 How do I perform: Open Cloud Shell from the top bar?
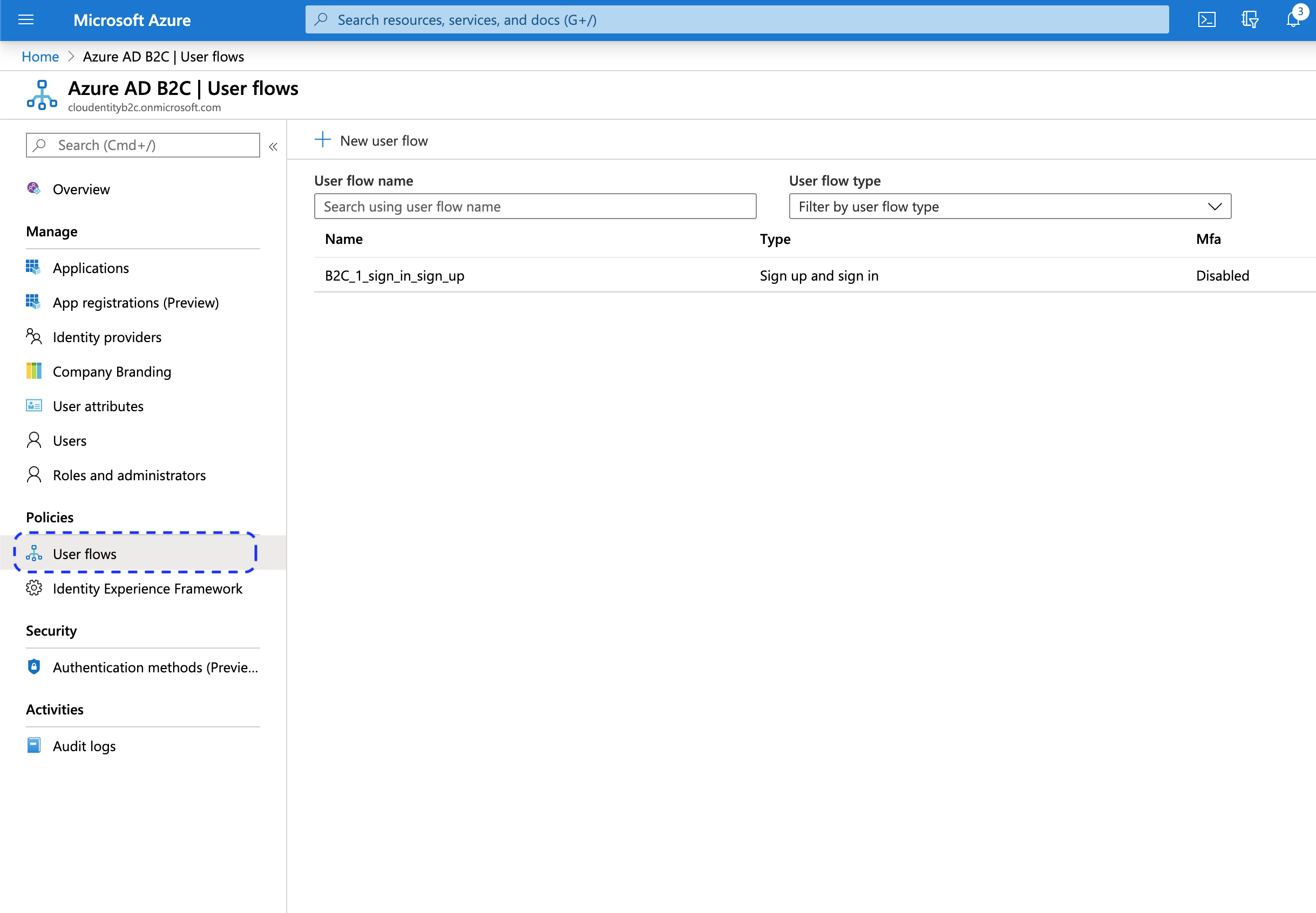point(1206,20)
